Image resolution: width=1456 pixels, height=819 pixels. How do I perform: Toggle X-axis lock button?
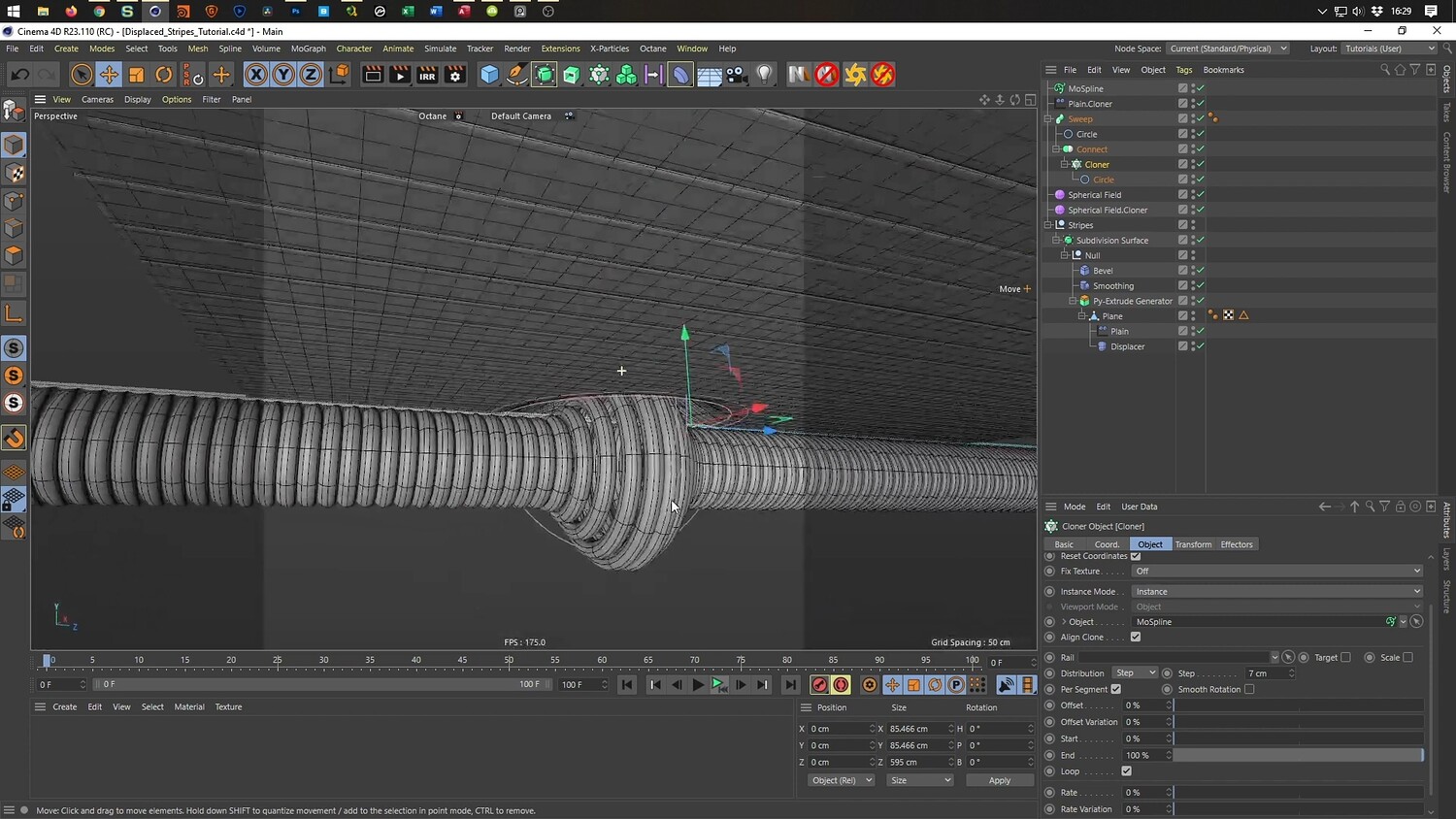(x=255, y=75)
